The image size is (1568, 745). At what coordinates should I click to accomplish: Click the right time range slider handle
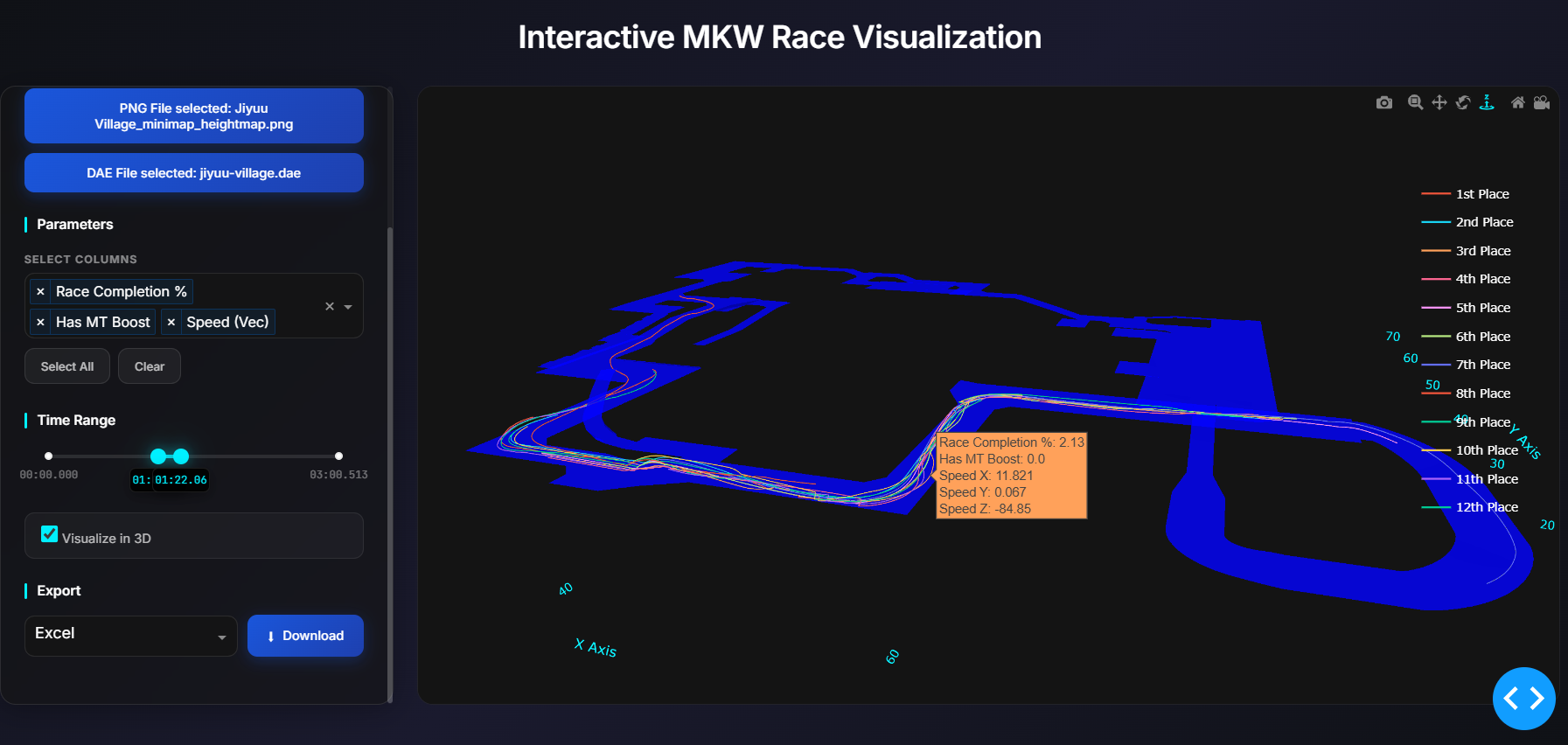pyautogui.click(x=181, y=456)
